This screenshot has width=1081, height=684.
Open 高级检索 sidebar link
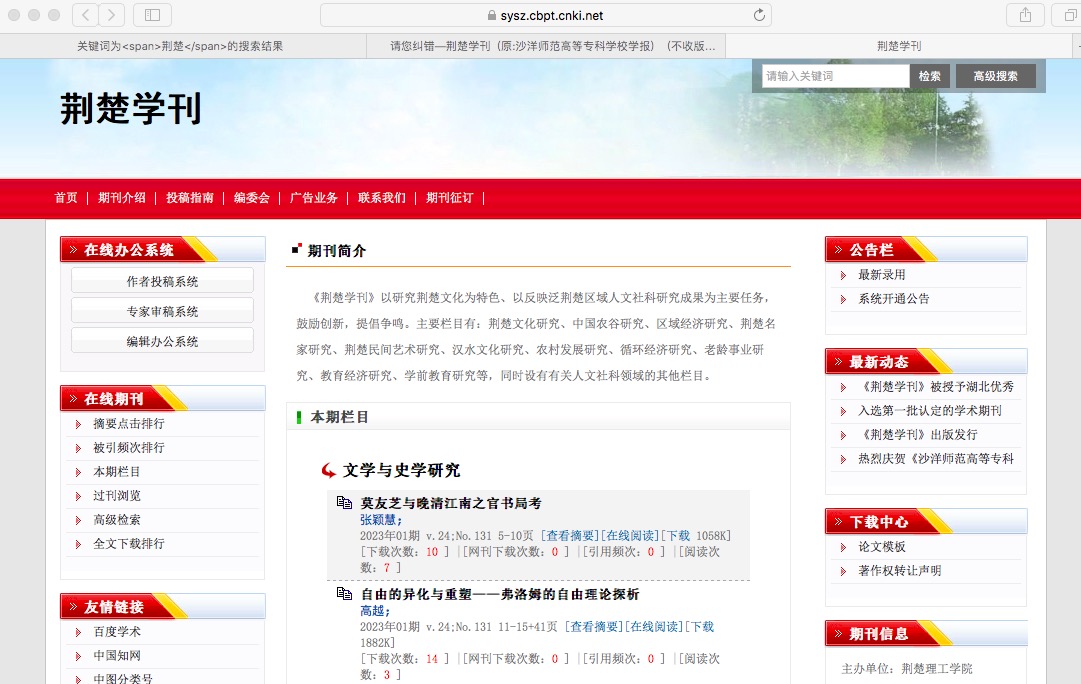(x=117, y=520)
